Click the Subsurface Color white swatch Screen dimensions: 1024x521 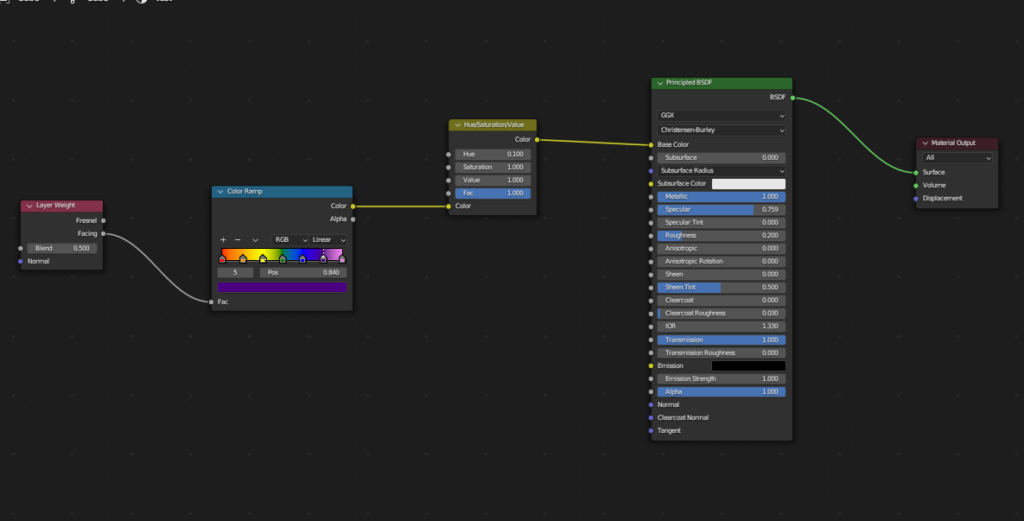pos(748,184)
